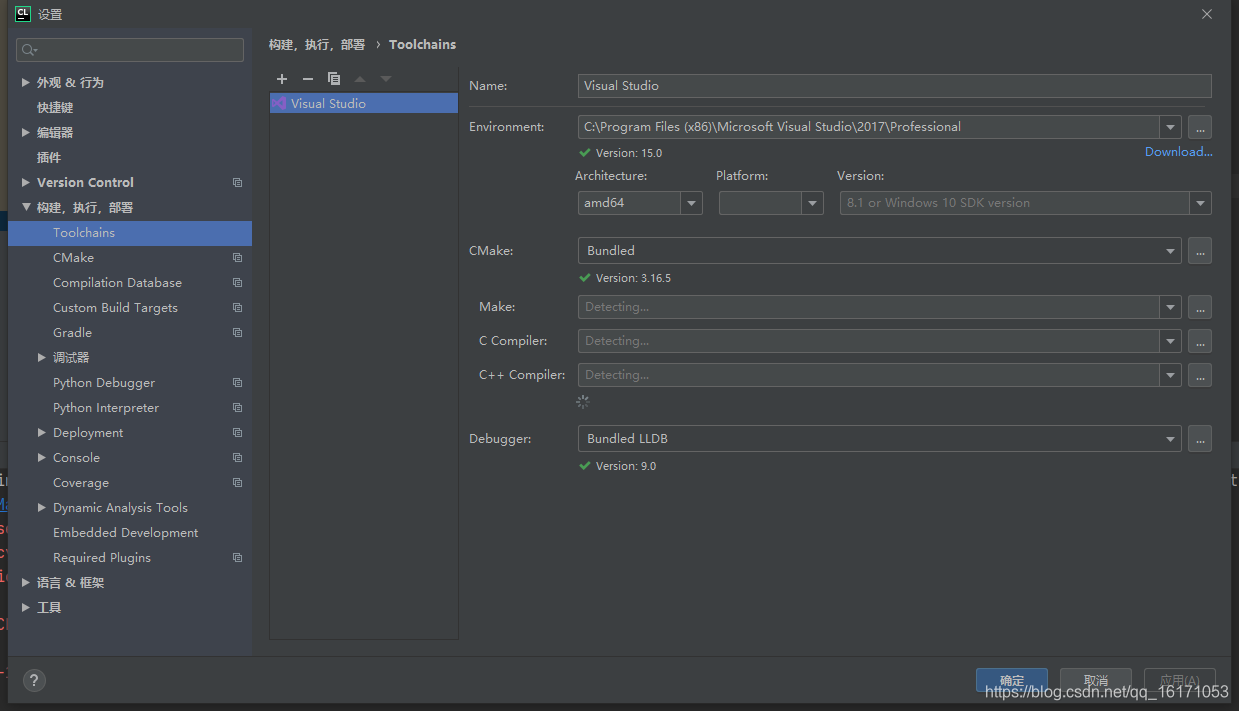Collapse 构建, 执行, 部署 section

[x=26, y=207]
